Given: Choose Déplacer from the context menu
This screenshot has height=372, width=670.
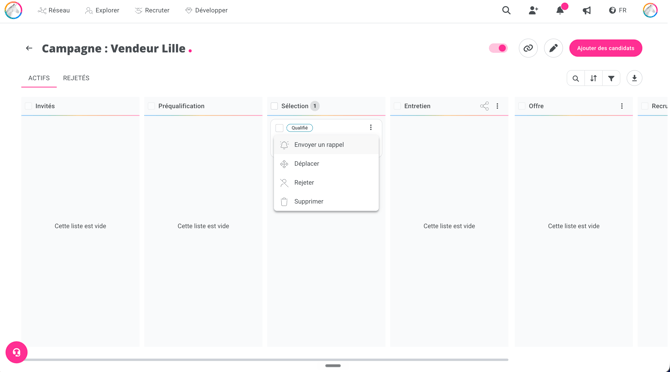Looking at the screenshot, I should click(326, 164).
